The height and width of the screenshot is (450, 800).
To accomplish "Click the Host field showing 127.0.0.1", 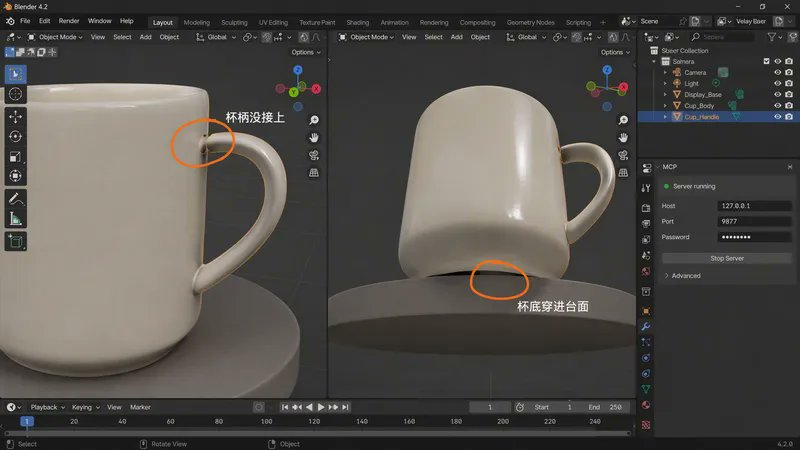I will 754,206.
